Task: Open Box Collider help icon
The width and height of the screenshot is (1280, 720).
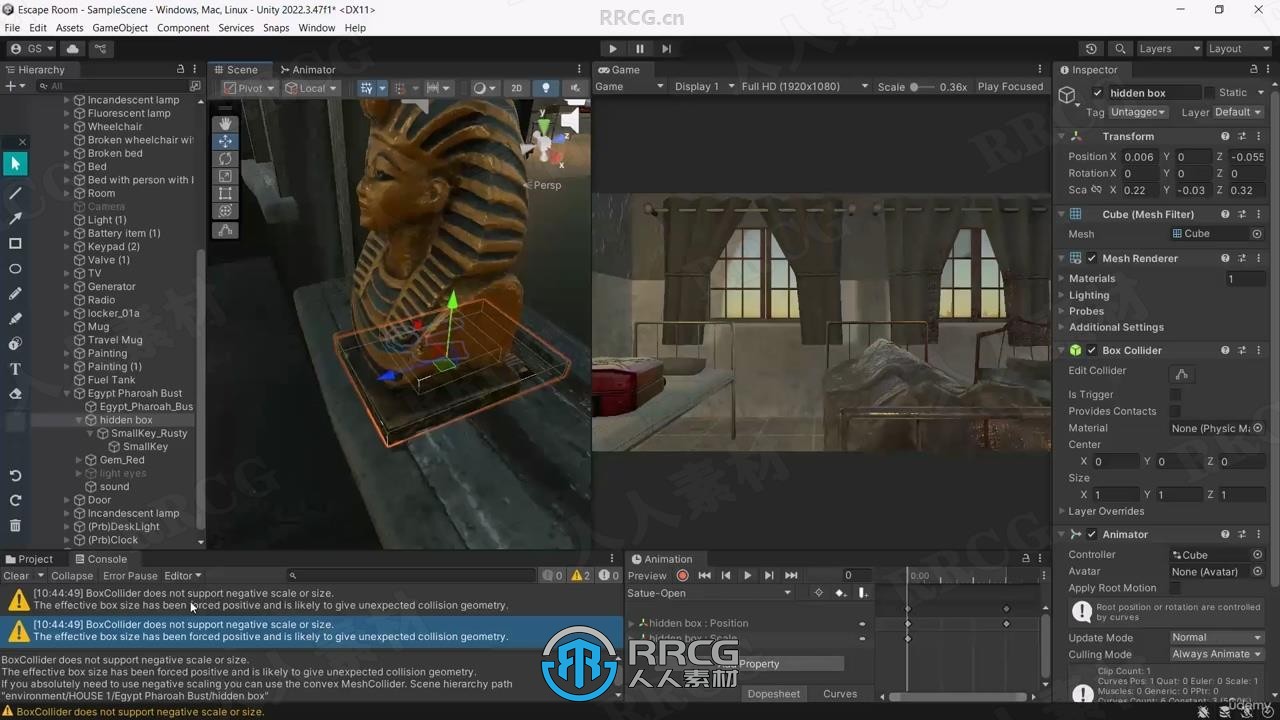Action: (1225, 350)
